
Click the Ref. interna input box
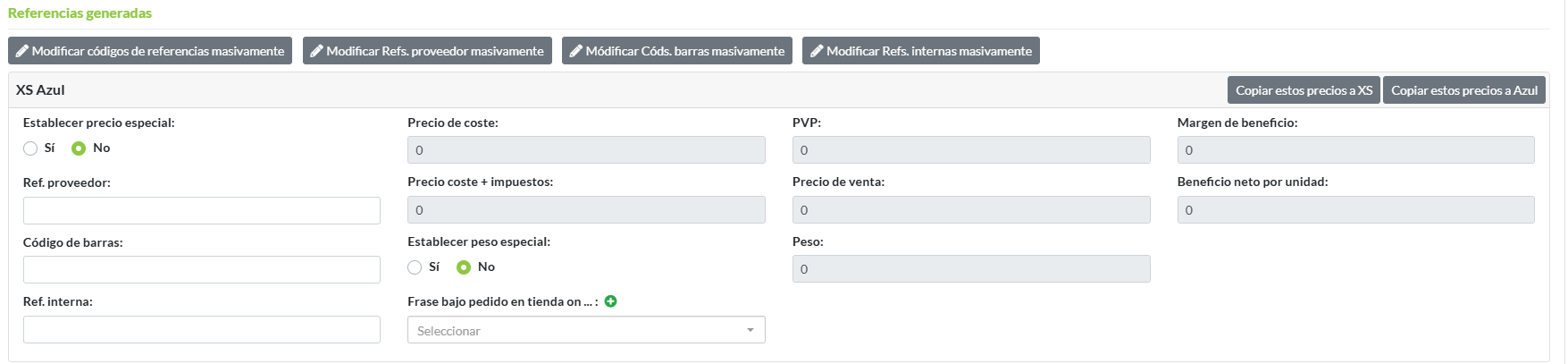202,330
